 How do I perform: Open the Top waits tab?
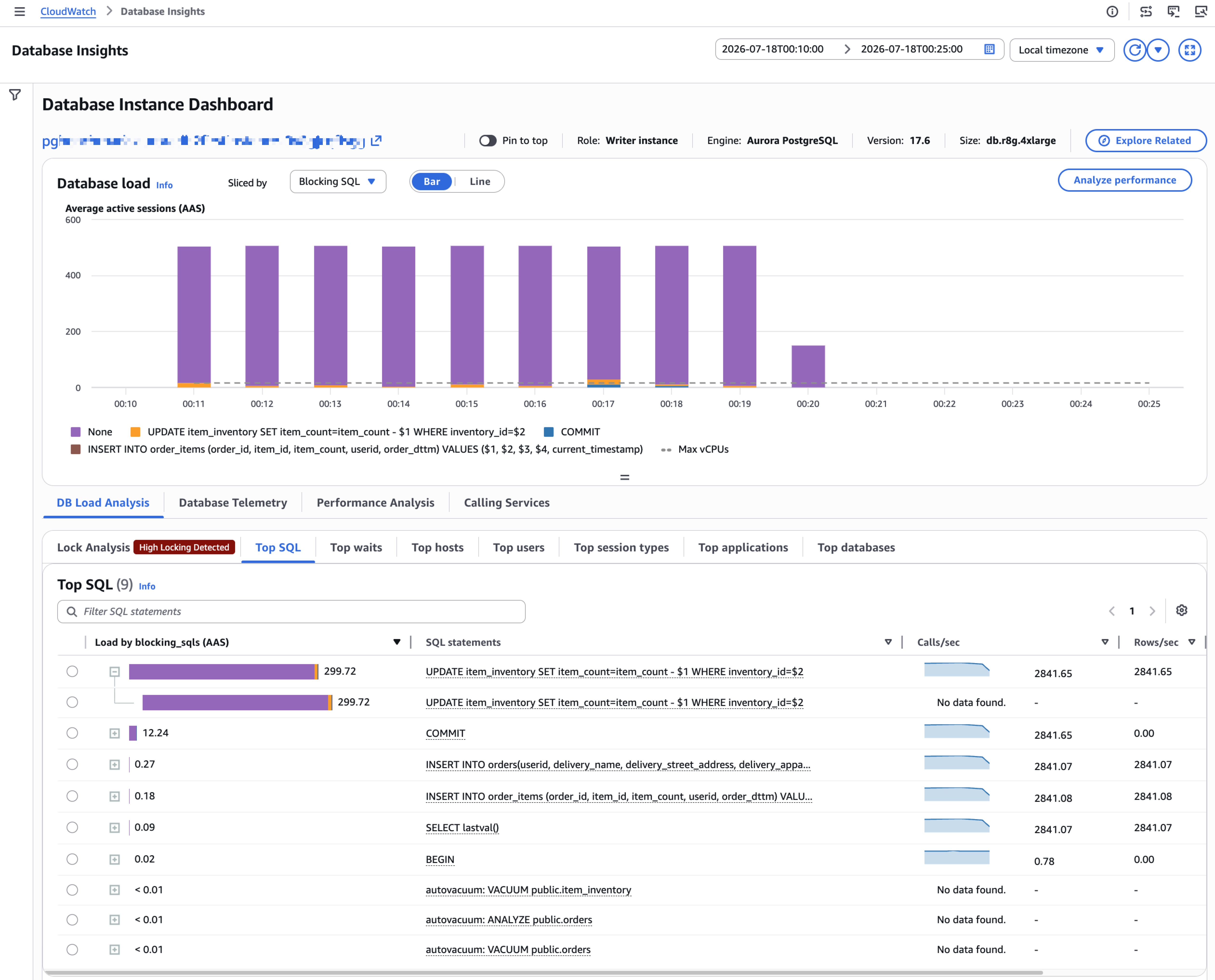tap(356, 547)
